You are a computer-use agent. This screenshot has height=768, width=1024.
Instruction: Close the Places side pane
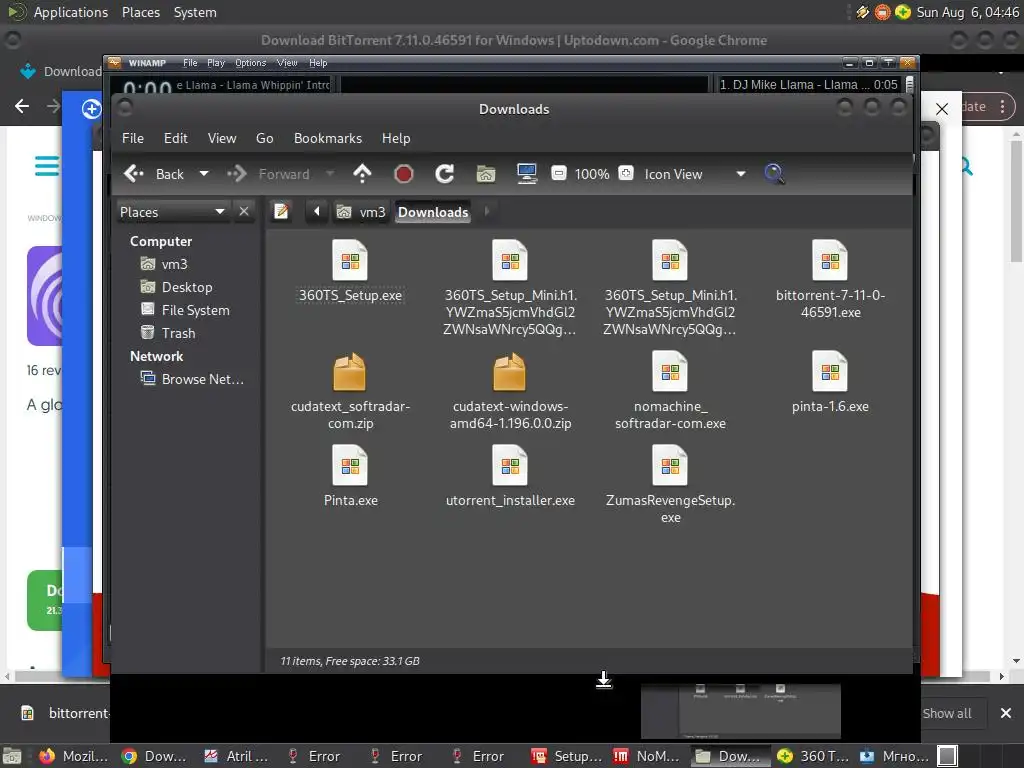(x=244, y=212)
